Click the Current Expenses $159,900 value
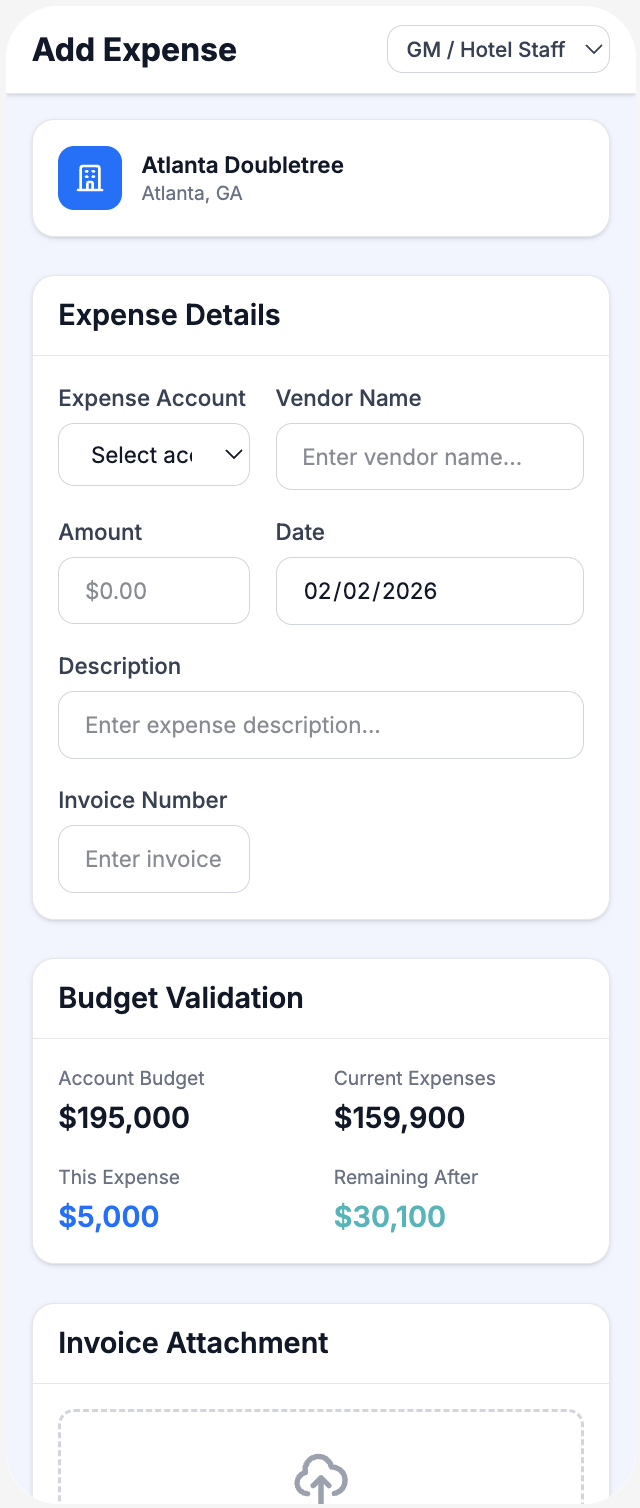This screenshot has width=640, height=1508. pyautogui.click(x=400, y=1117)
